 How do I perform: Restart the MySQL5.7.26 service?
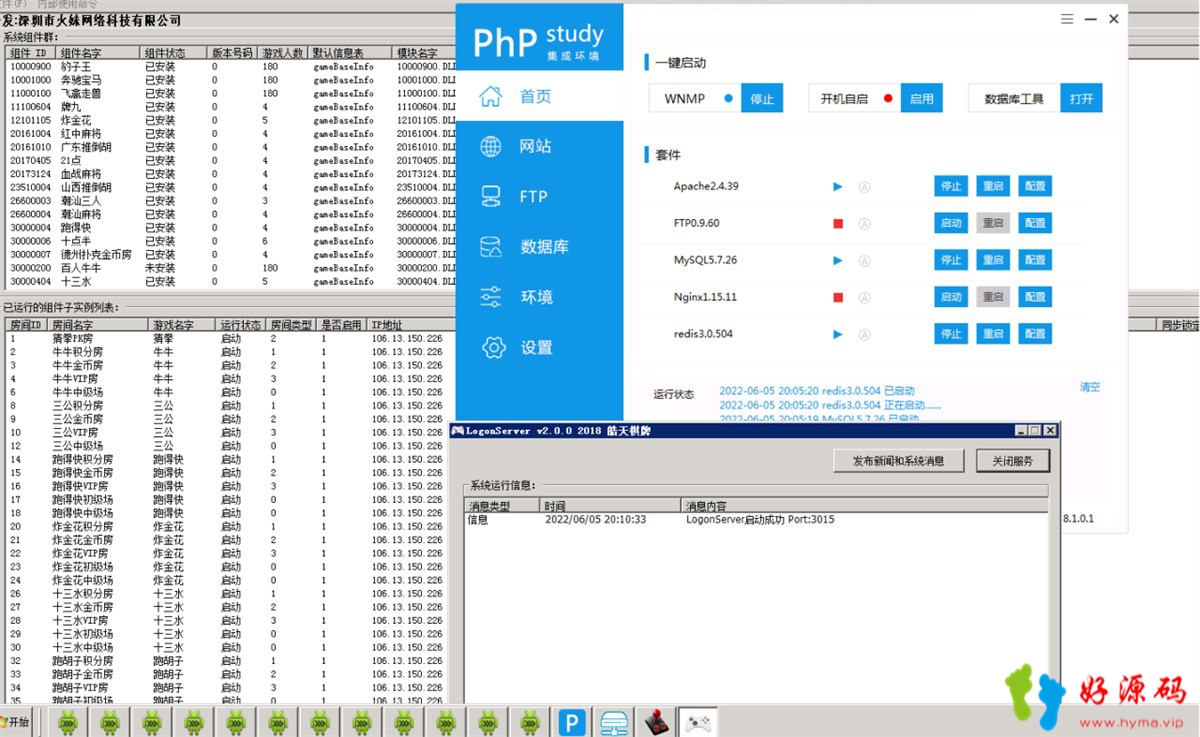pyautogui.click(x=993, y=260)
